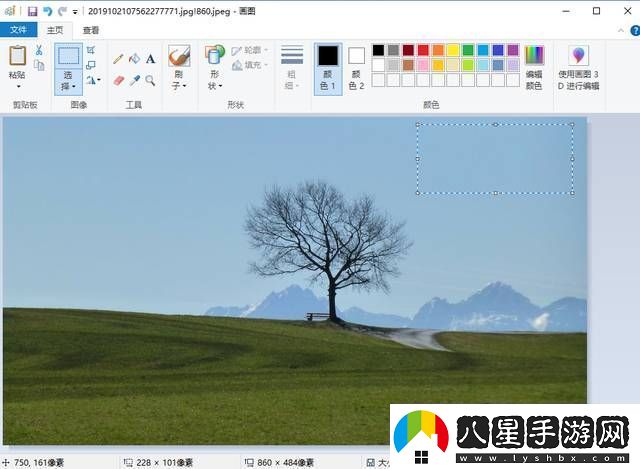Select the Pencil tool

point(118,59)
